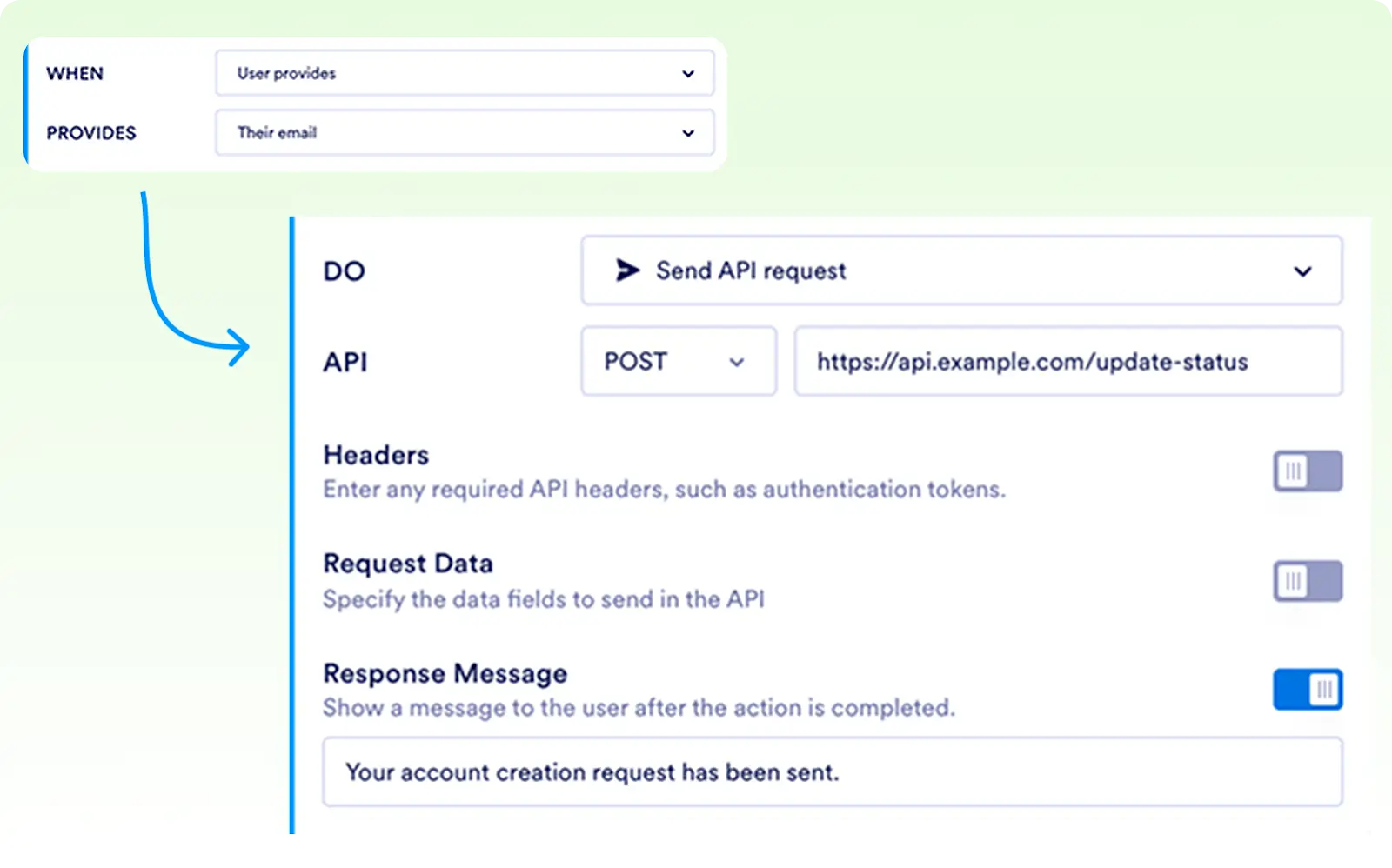Click the grip icon inside the Request Data toggle

click(x=1293, y=581)
